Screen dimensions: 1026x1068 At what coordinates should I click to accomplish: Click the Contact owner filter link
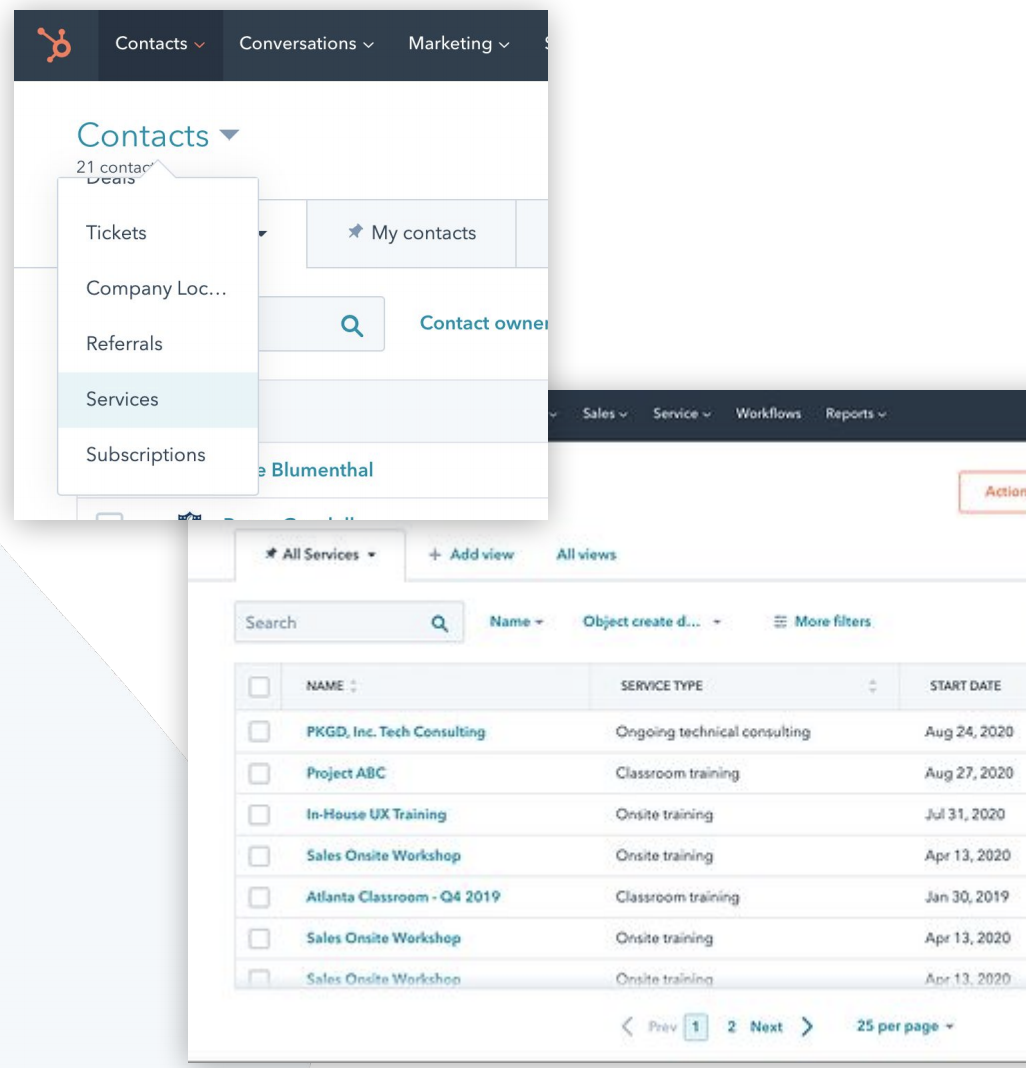tap(483, 323)
